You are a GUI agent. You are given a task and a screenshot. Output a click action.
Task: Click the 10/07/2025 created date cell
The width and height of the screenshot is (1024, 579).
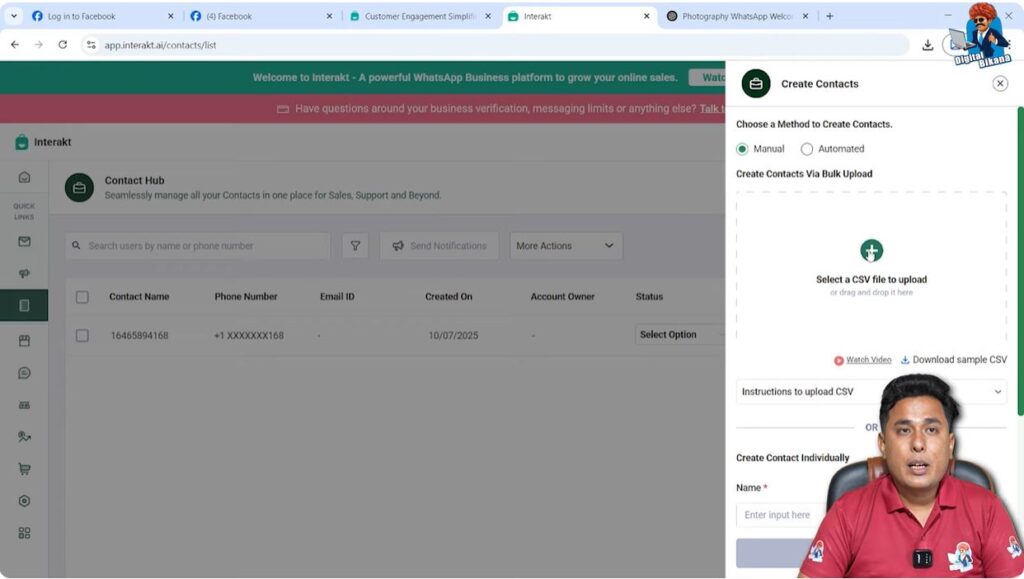click(x=453, y=336)
